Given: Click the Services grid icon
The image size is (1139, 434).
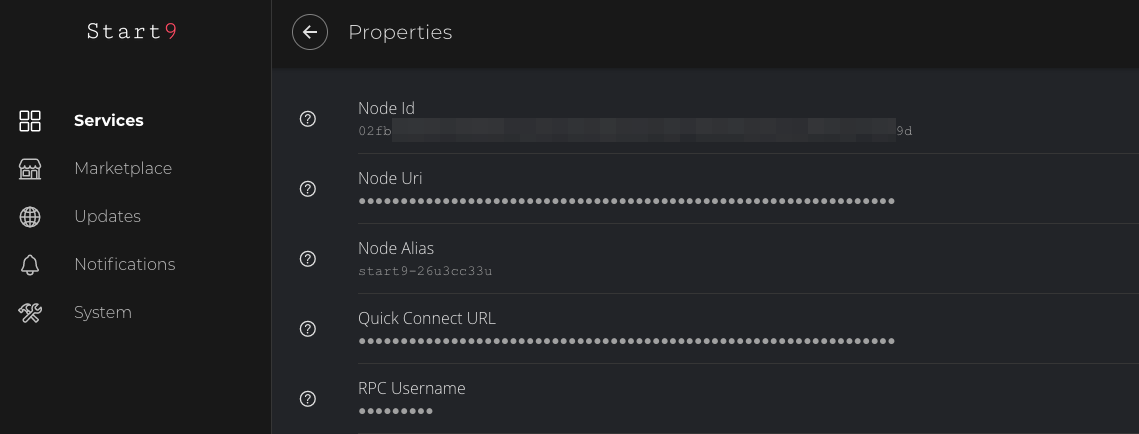Looking at the screenshot, I should [30, 121].
